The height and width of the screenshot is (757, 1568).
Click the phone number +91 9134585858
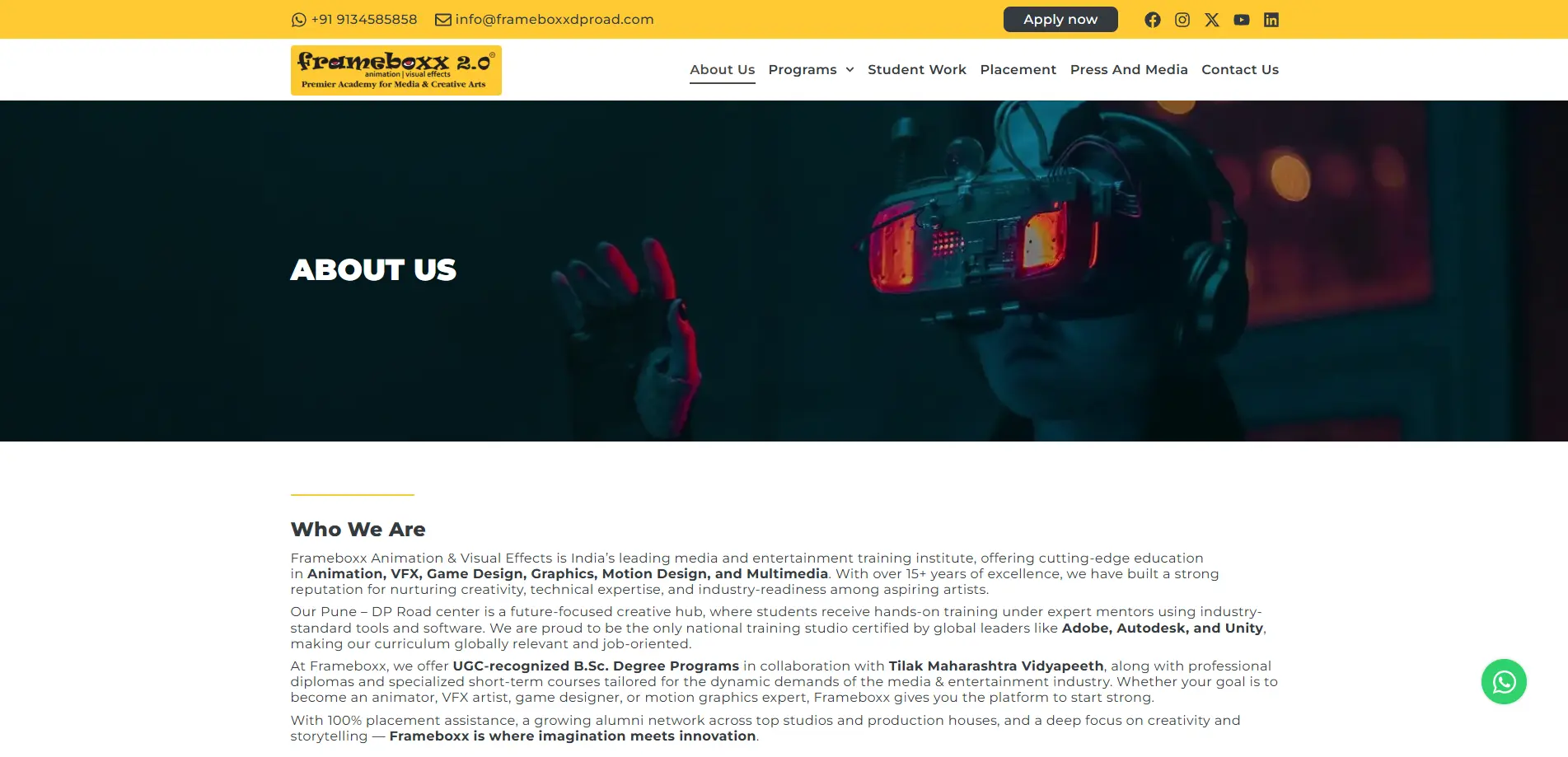tap(363, 20)
